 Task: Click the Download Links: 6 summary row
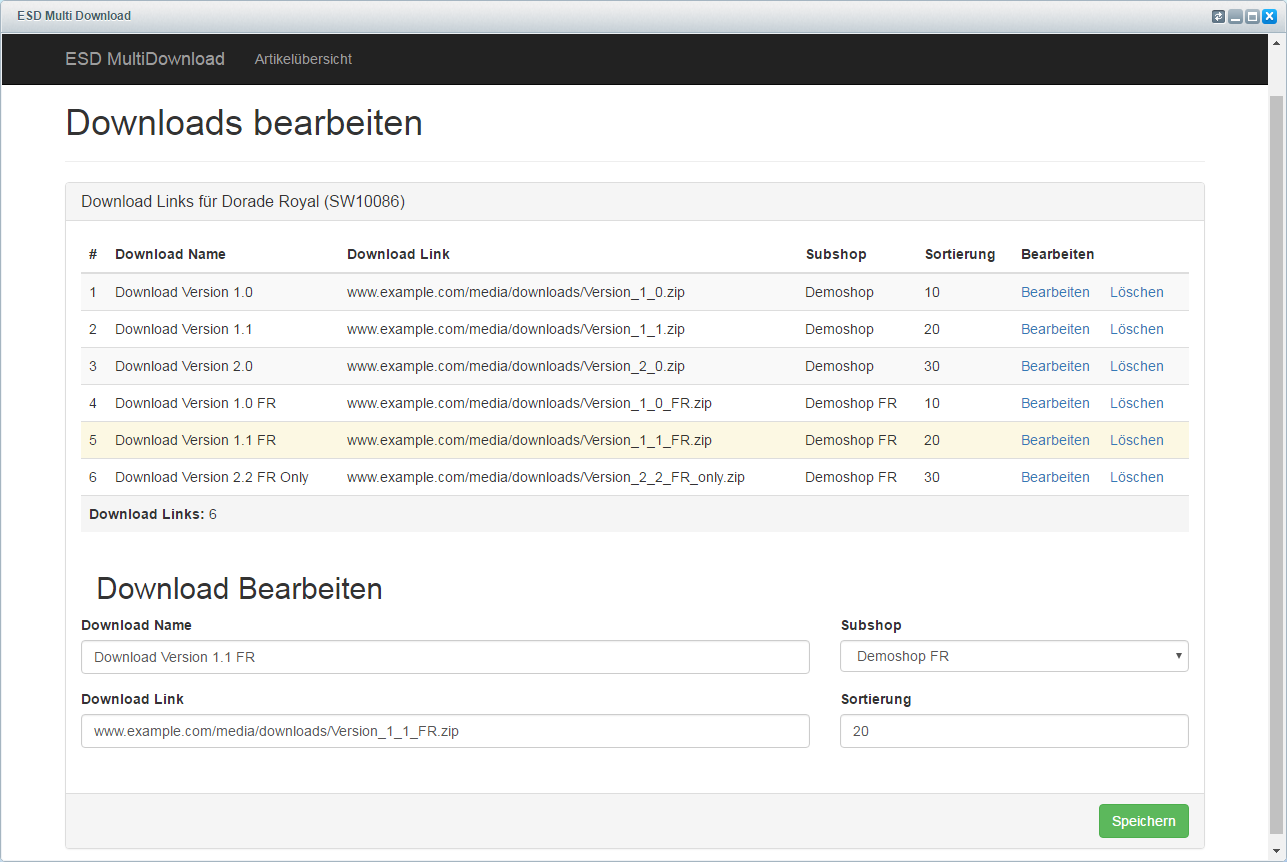[x=635, y=514]
